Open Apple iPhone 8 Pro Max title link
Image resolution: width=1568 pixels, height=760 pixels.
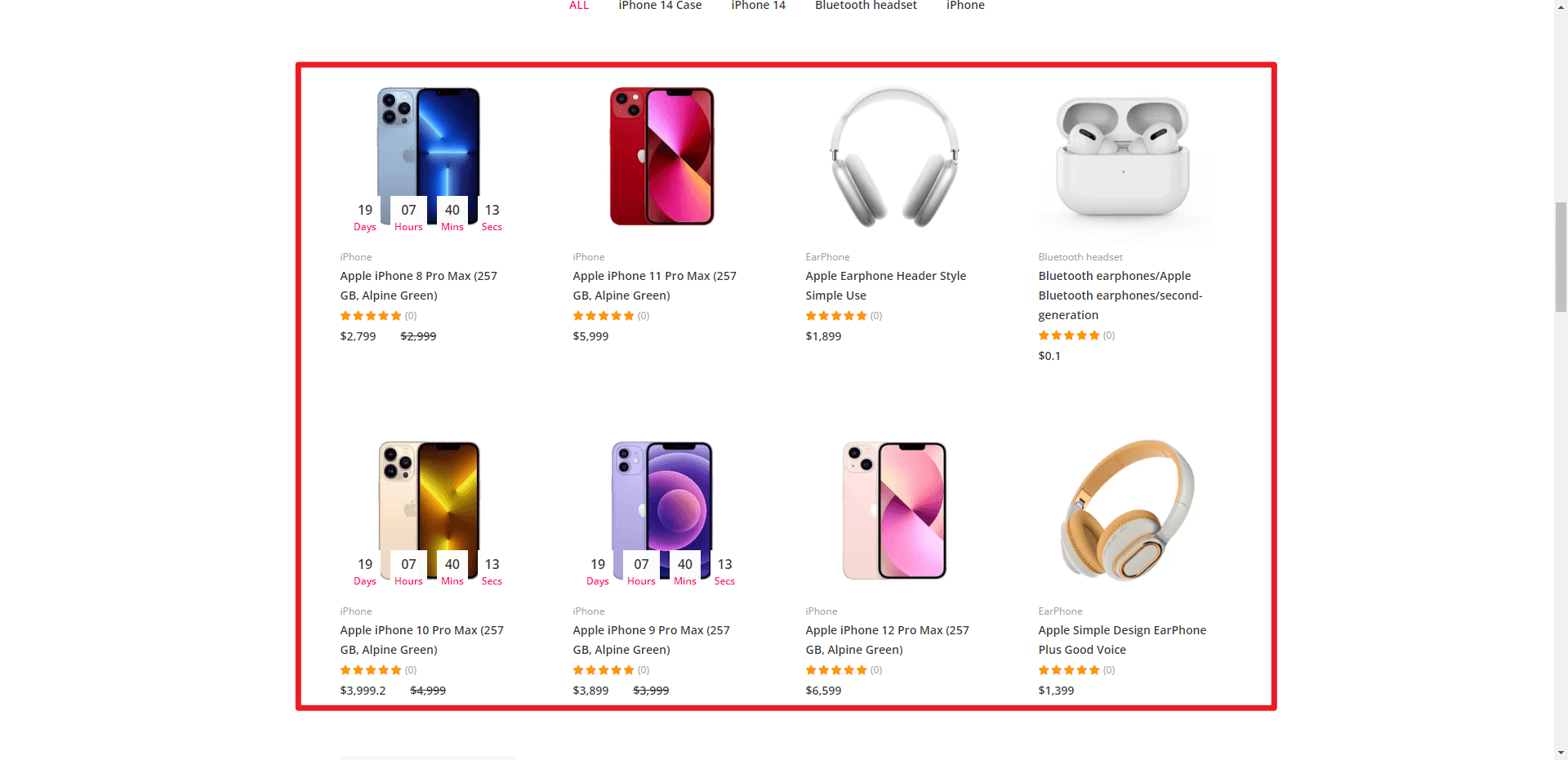click(419, 286)
